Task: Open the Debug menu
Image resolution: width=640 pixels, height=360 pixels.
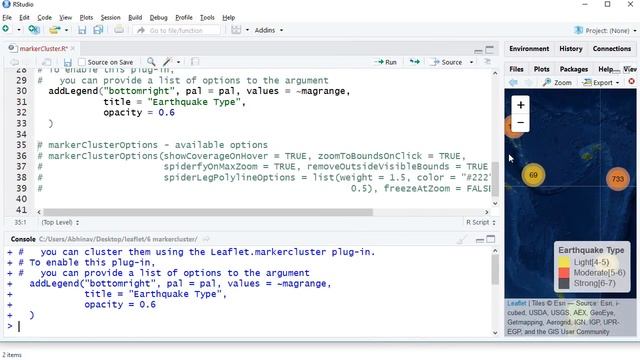Action: (x=158, y=18)
